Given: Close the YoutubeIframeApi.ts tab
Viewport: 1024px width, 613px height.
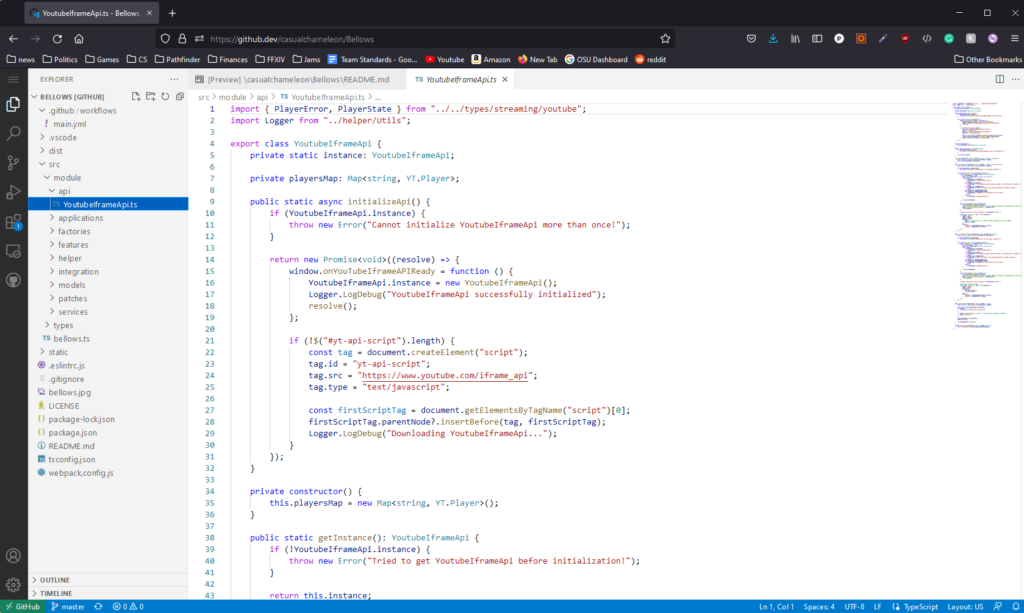Looking at the screenshot, I should click(504, 79).
